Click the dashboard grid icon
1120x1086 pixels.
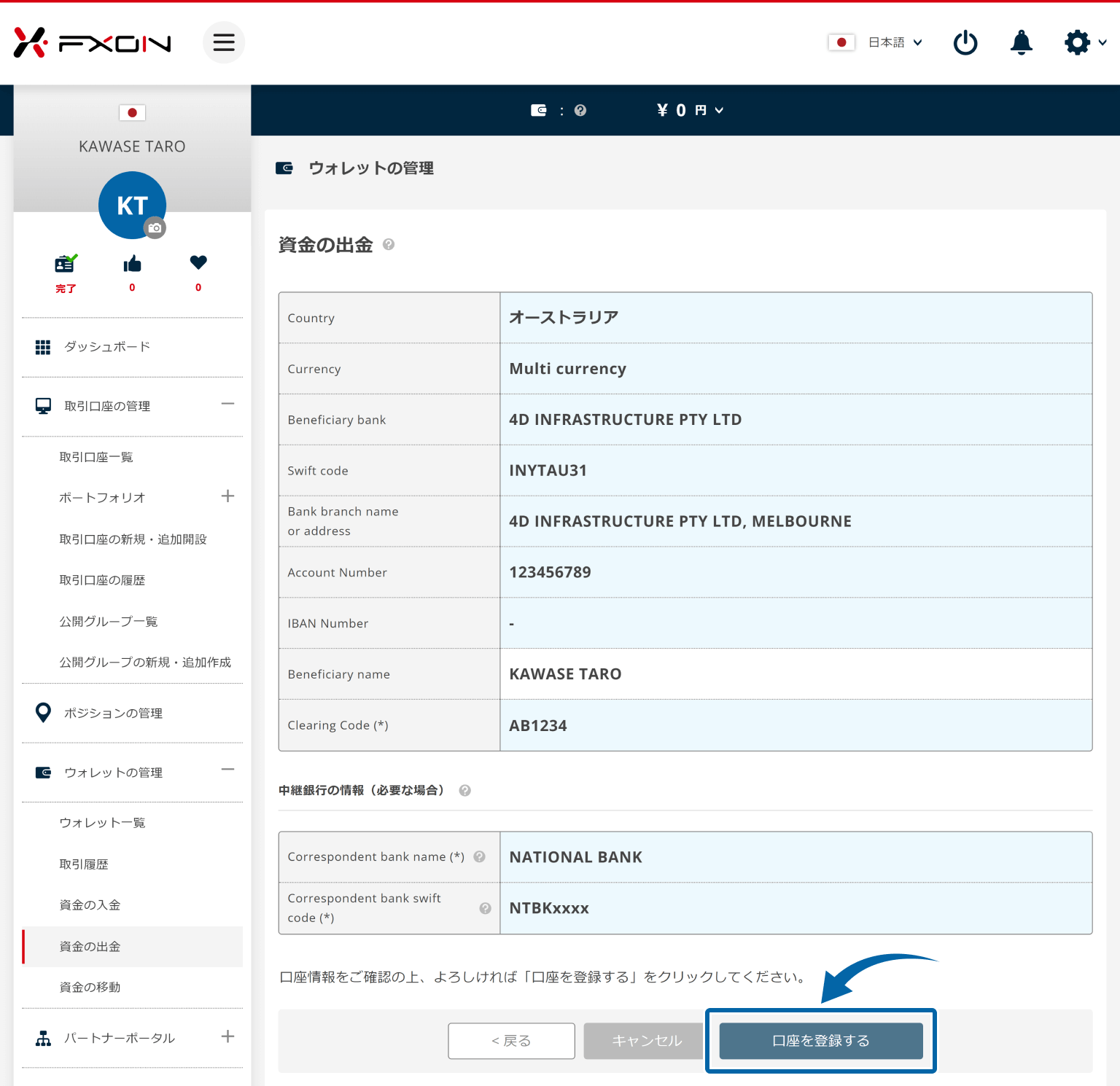point(43,347)
